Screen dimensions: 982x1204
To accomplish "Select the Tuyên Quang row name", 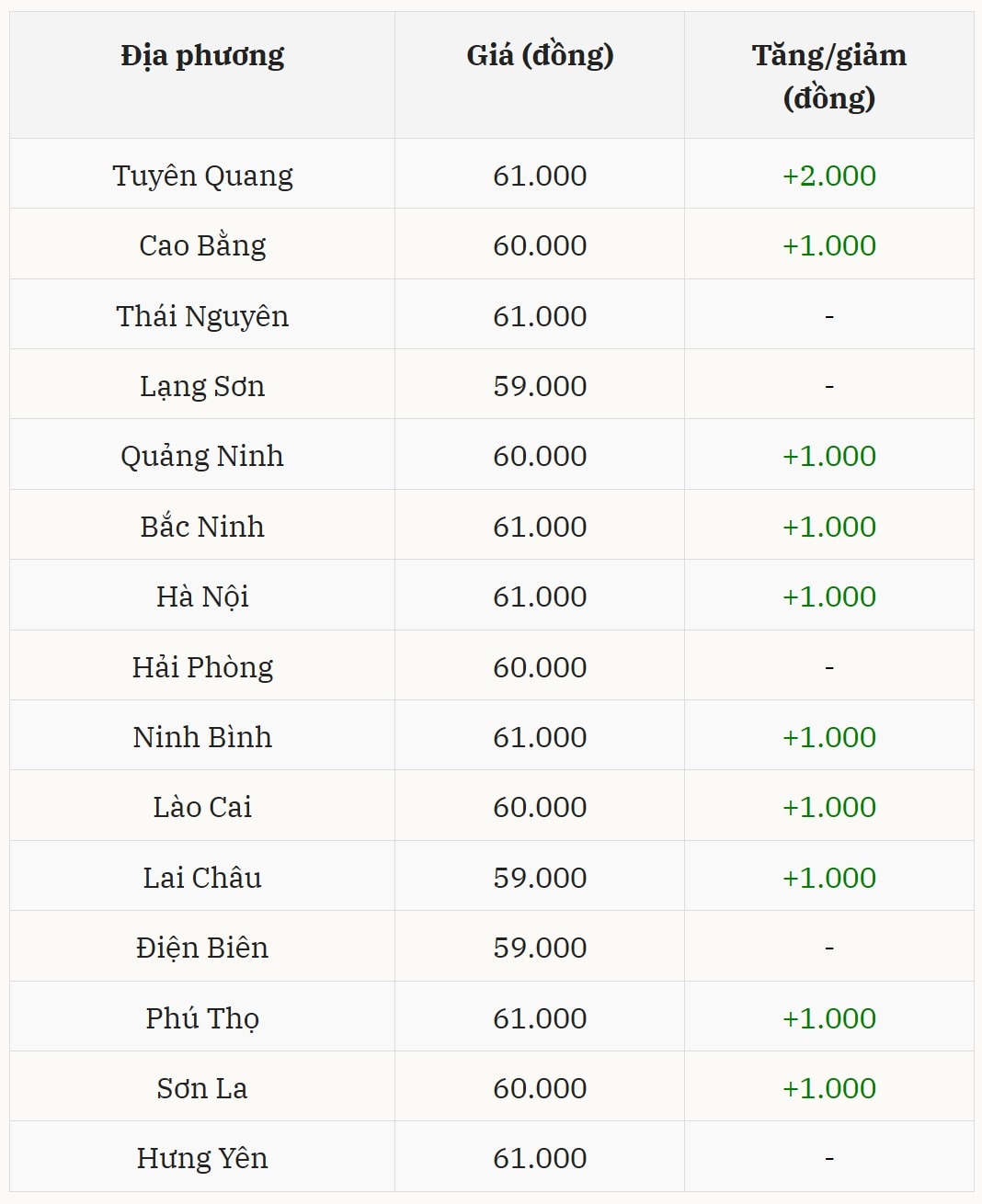I will coord(202,176).
